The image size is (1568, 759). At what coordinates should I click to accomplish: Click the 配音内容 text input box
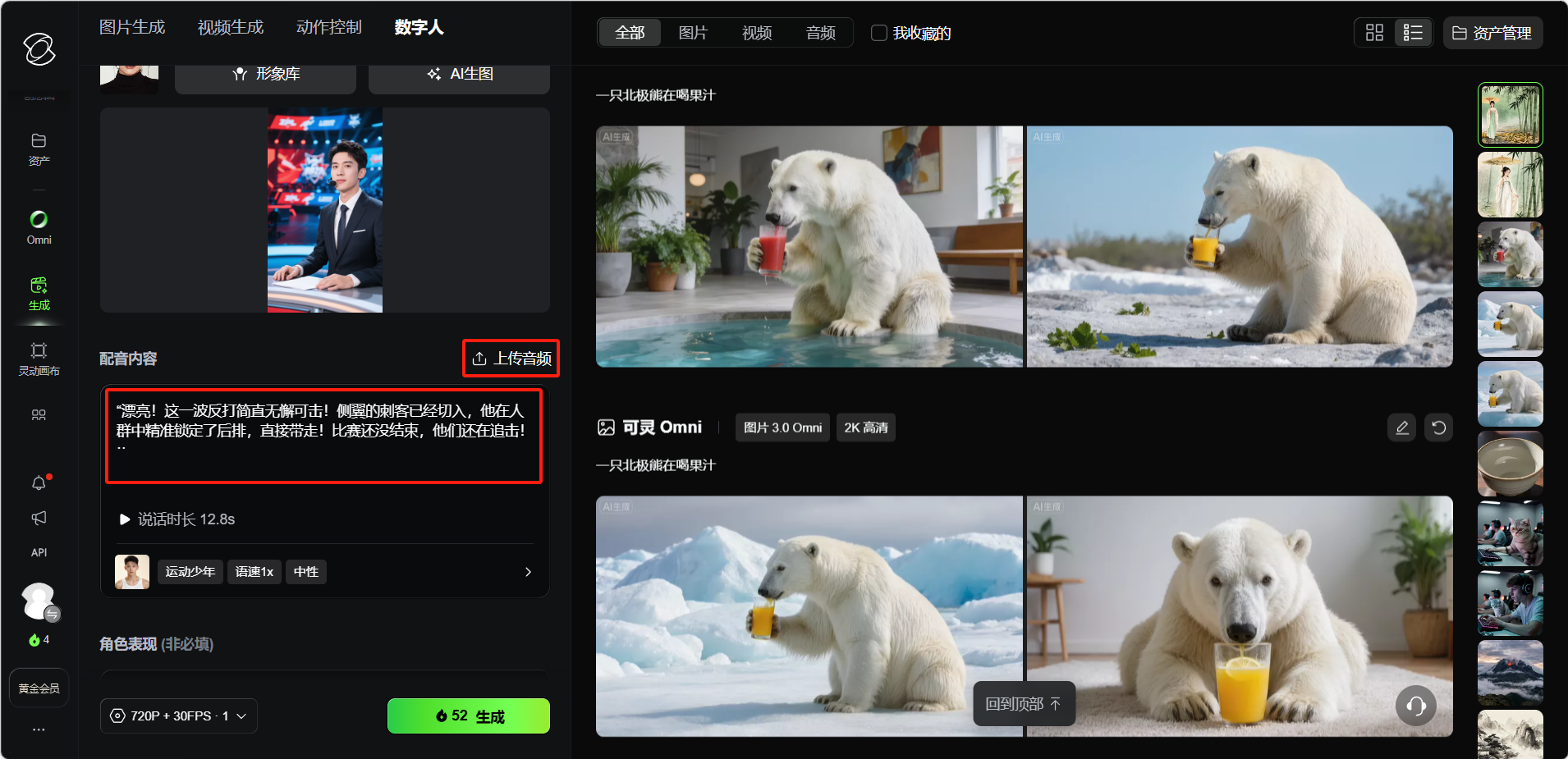pyautogui.click(x=323, y=436)
